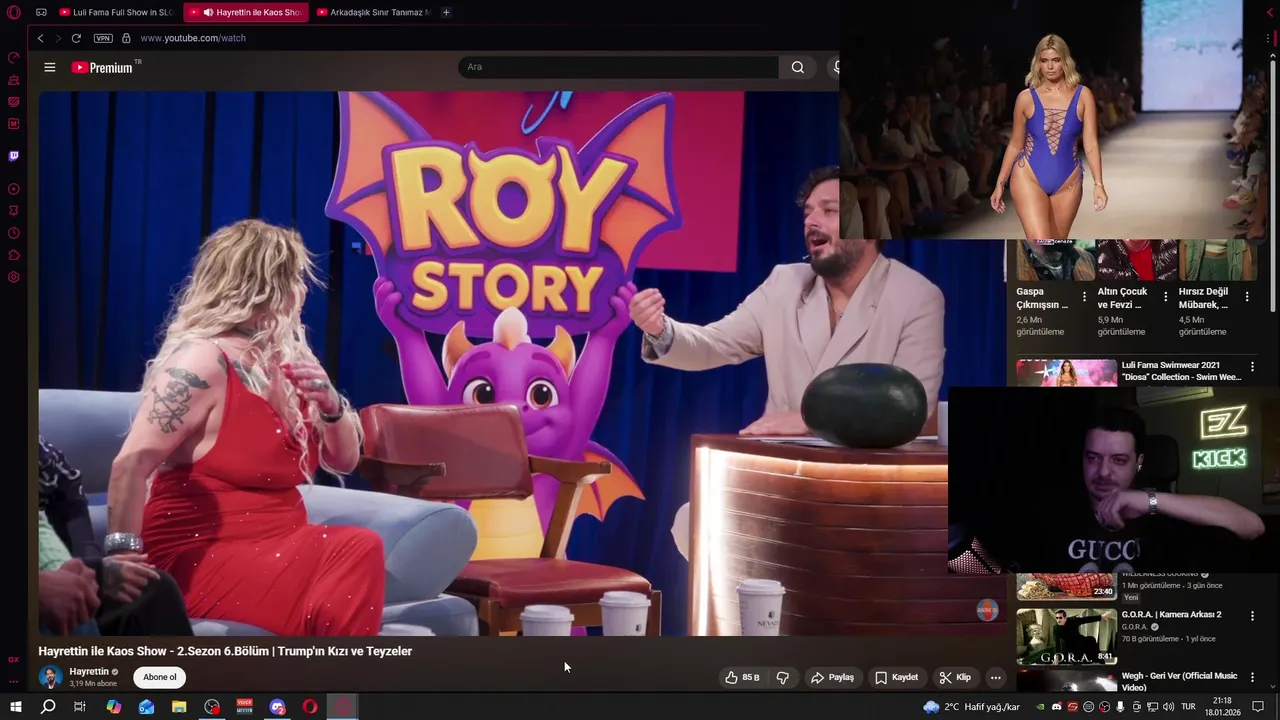Open sidebar three-dot more options at bottom
This screenshot has height=720, width=1280.
pos(14,681)
